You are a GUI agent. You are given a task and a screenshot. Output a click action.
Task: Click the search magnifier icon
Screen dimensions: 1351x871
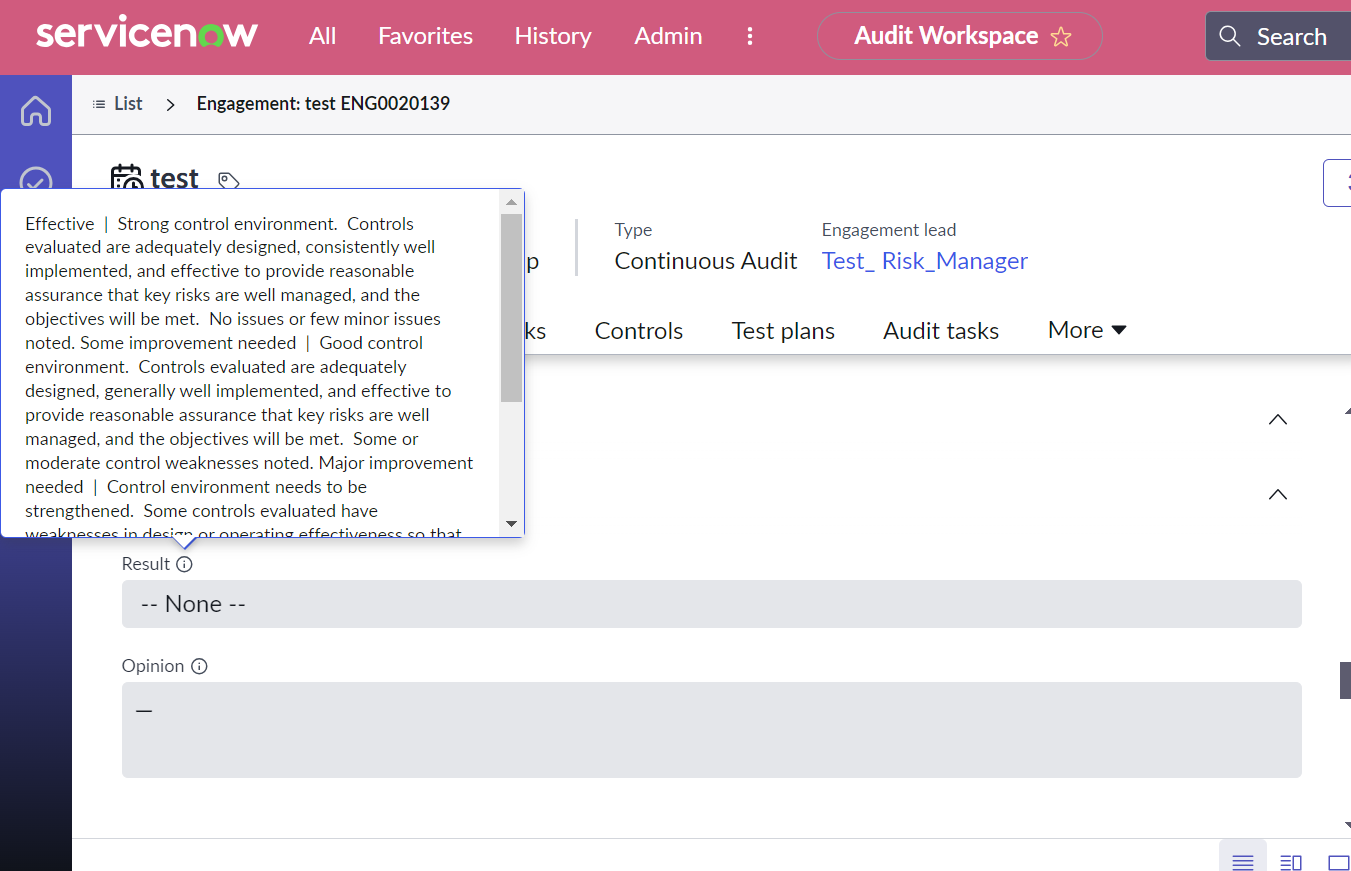(1229, 37)
